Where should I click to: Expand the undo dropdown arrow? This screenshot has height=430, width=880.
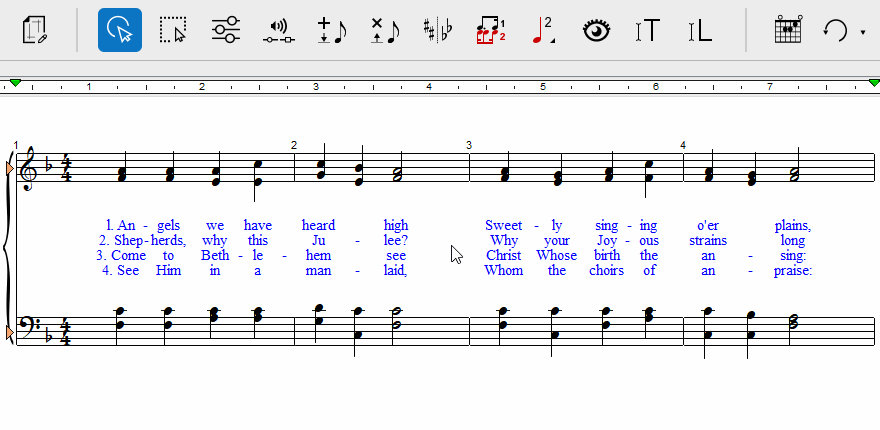tap(862, 32)
